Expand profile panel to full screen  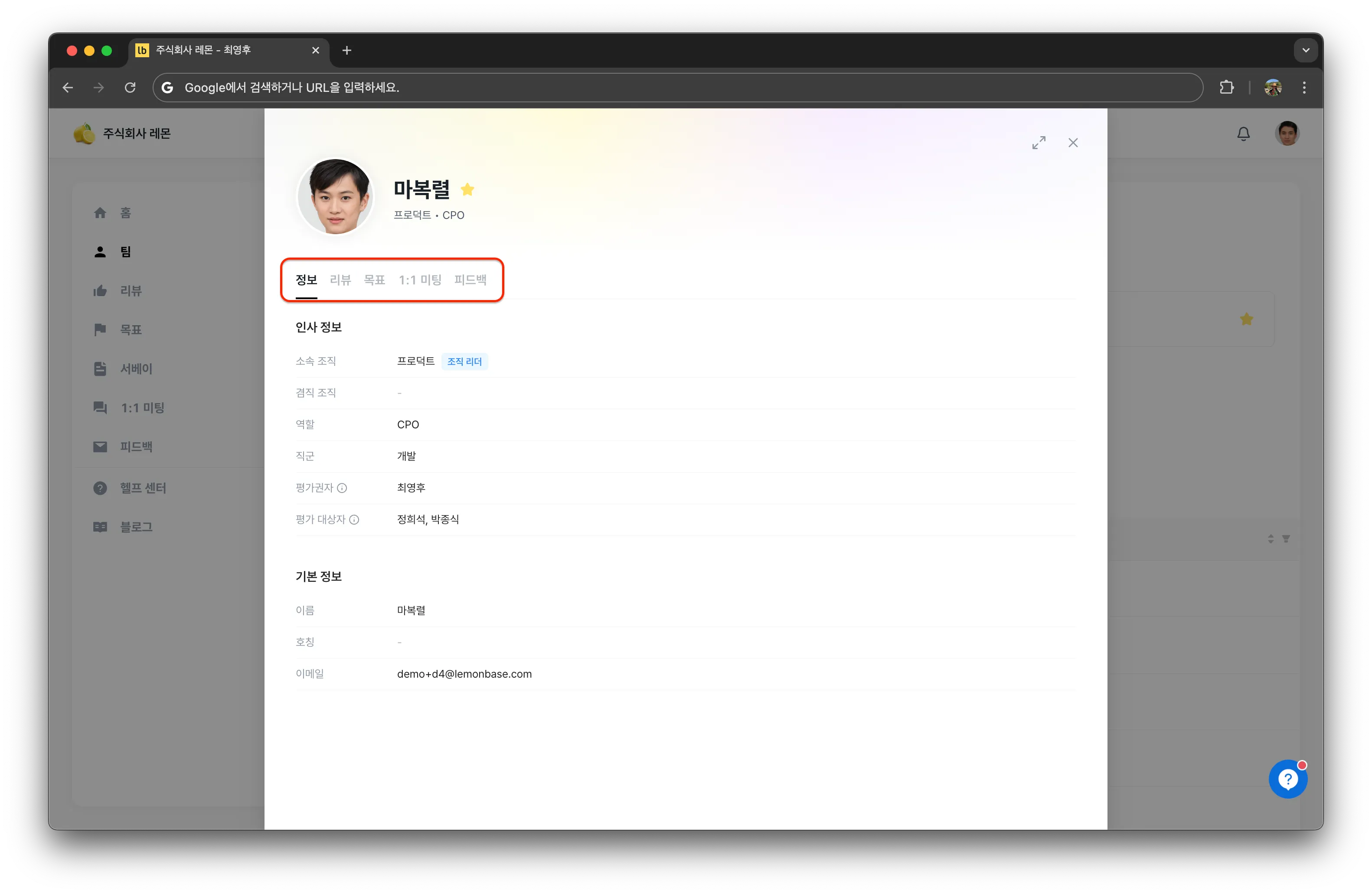tap(1039, 142)
